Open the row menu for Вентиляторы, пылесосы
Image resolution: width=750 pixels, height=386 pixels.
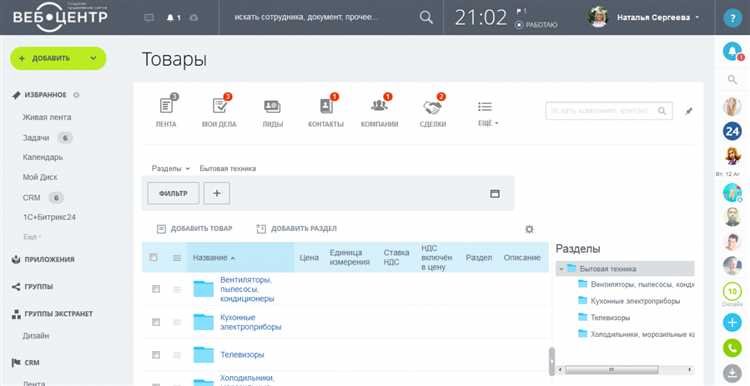[x=177, y=289]
